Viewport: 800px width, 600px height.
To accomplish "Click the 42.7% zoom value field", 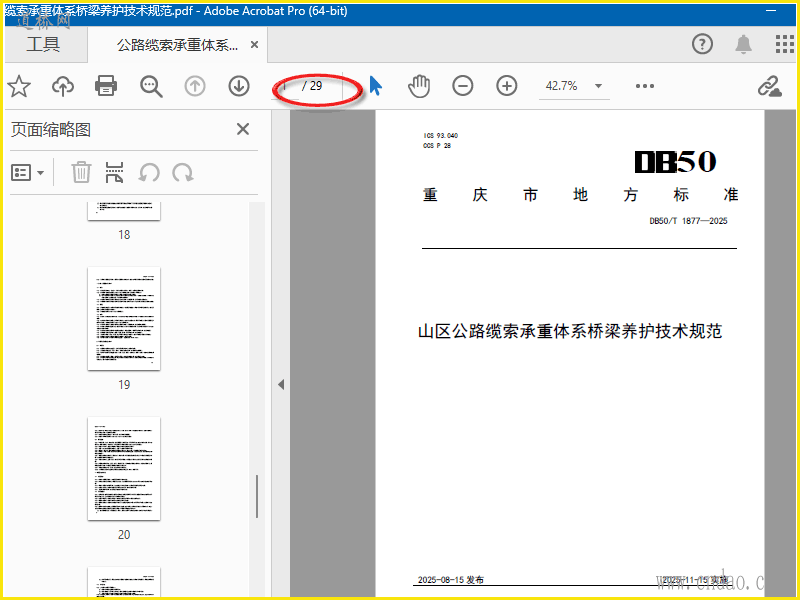I will [561, 86].
